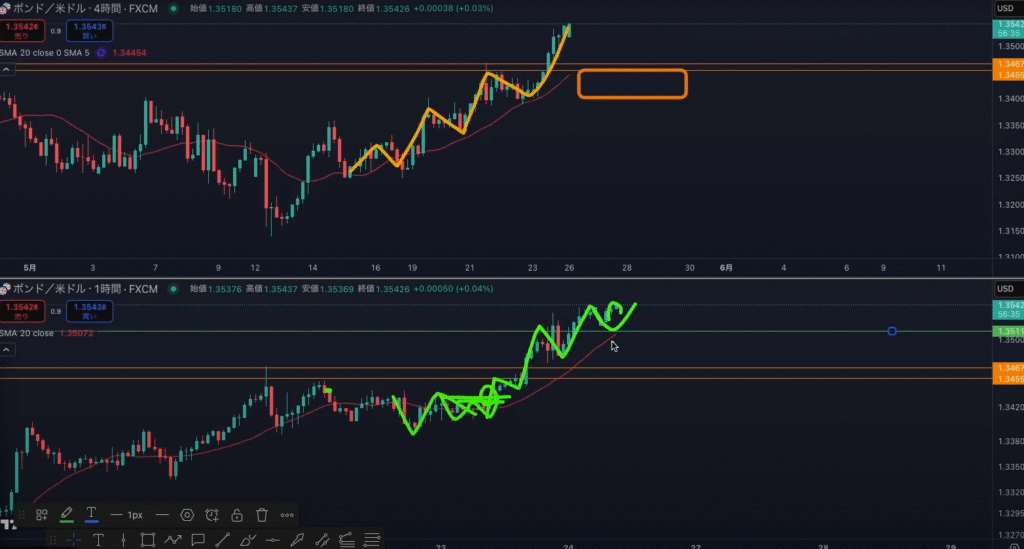Select the path arrow drawing tool
Viewport: 1024px width, 549px height.
pyautogui.click(x=173, y=540)
